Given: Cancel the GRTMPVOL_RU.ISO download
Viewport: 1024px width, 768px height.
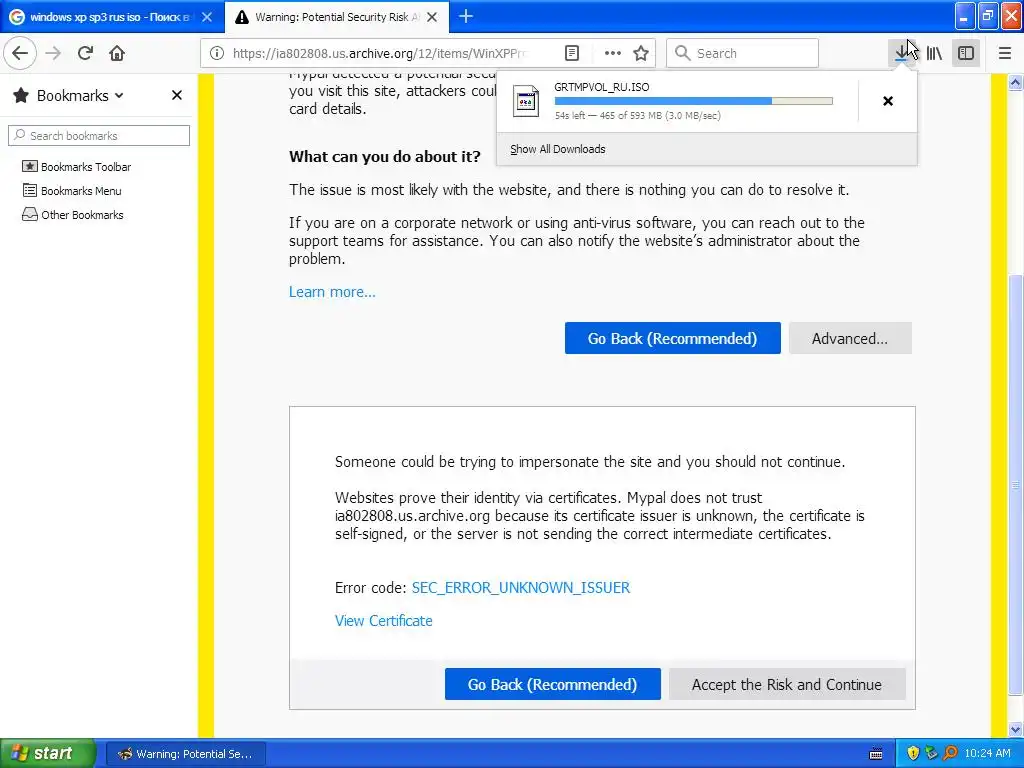Looking at the screenshot, I should pos(888,101).
